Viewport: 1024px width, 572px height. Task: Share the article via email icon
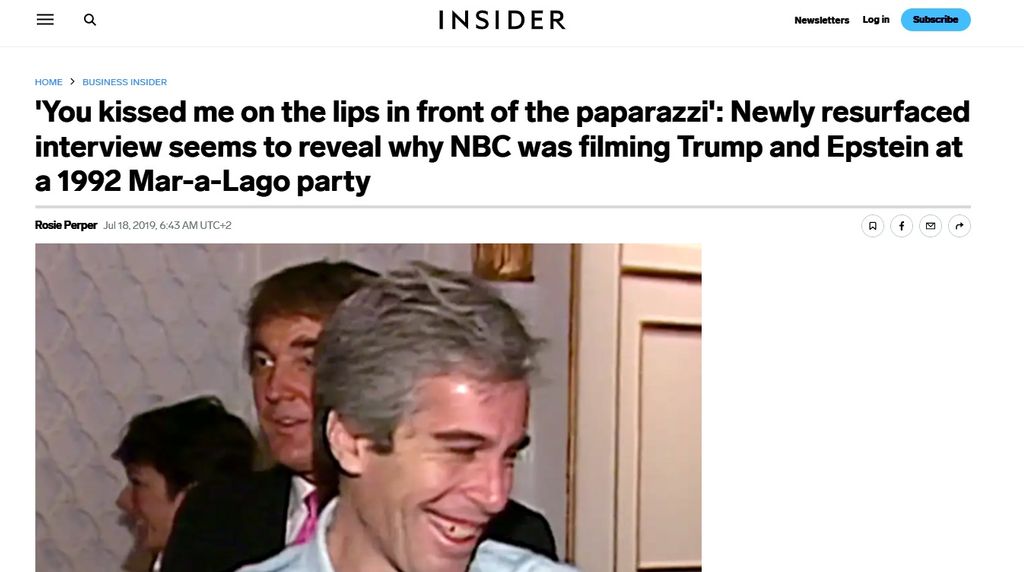(930, 226)
